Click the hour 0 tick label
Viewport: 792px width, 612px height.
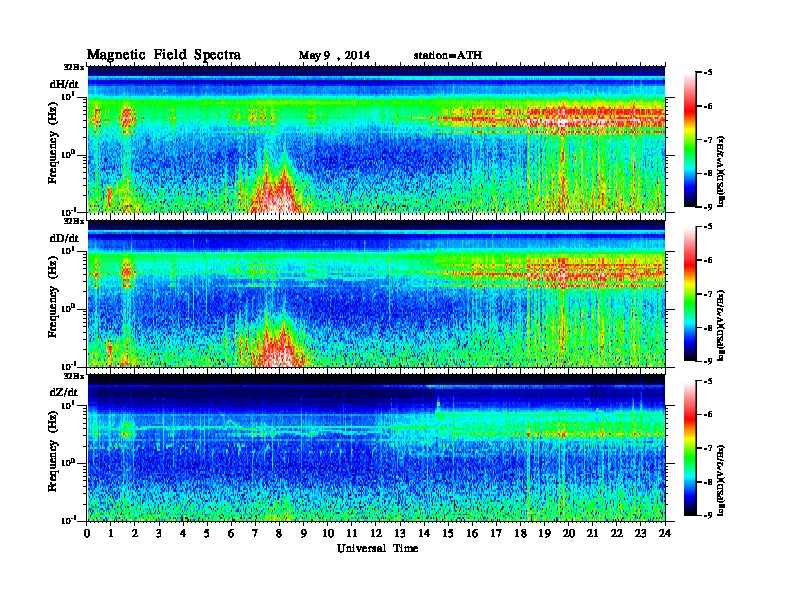(x=87, y=533)
